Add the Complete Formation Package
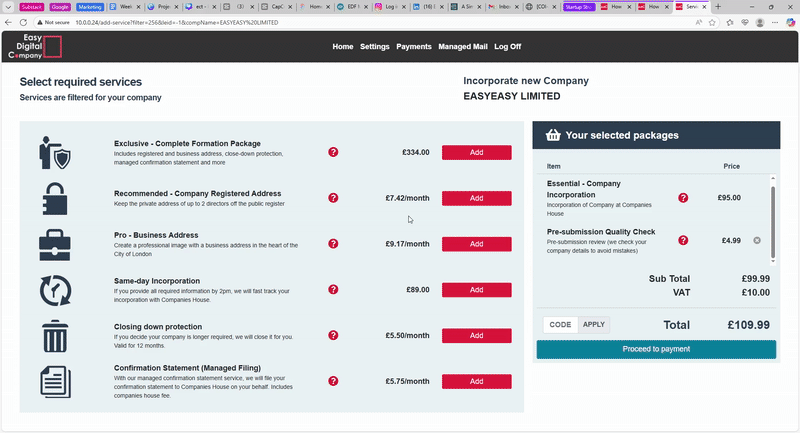 pos(476,152)
